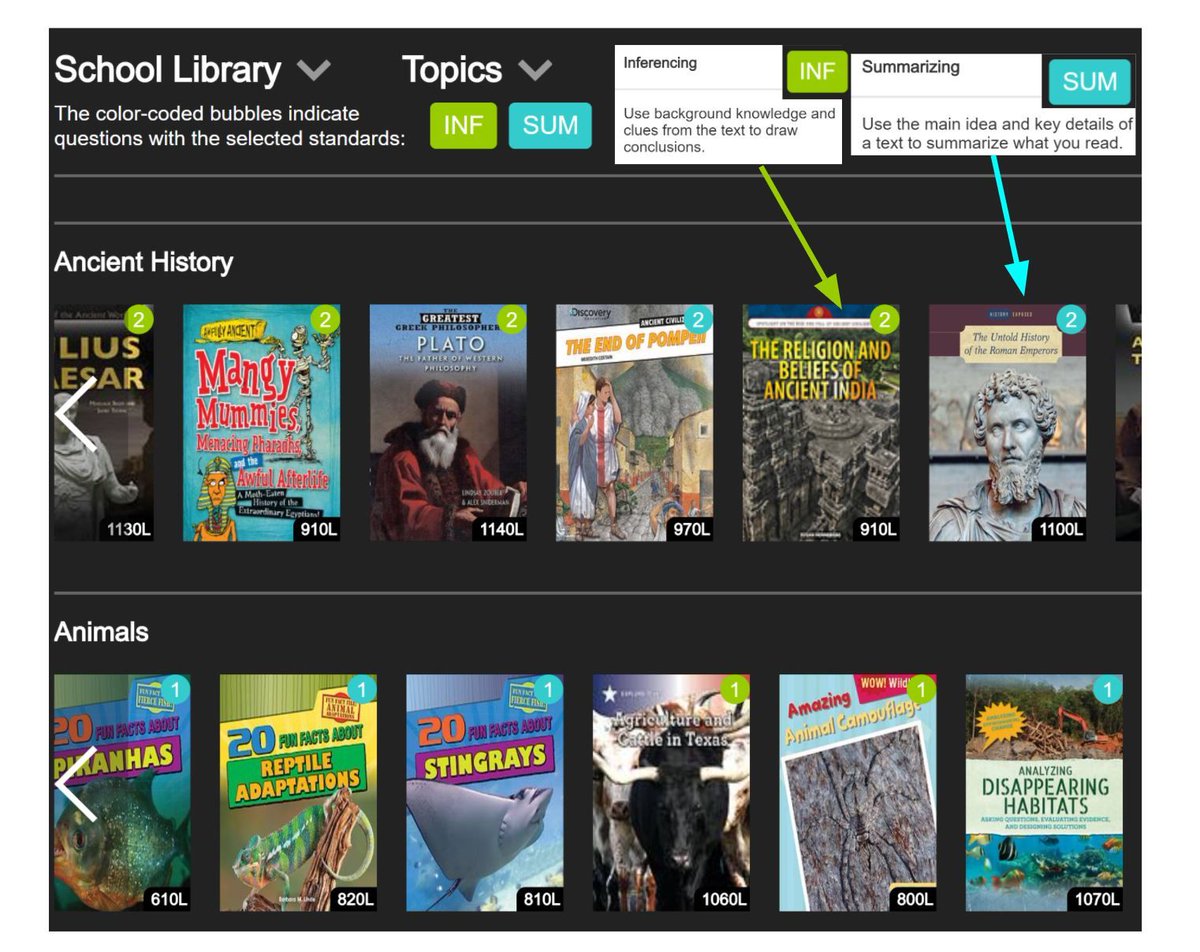
Task: Go to previous books in Ancient History row
Action: 75,415
